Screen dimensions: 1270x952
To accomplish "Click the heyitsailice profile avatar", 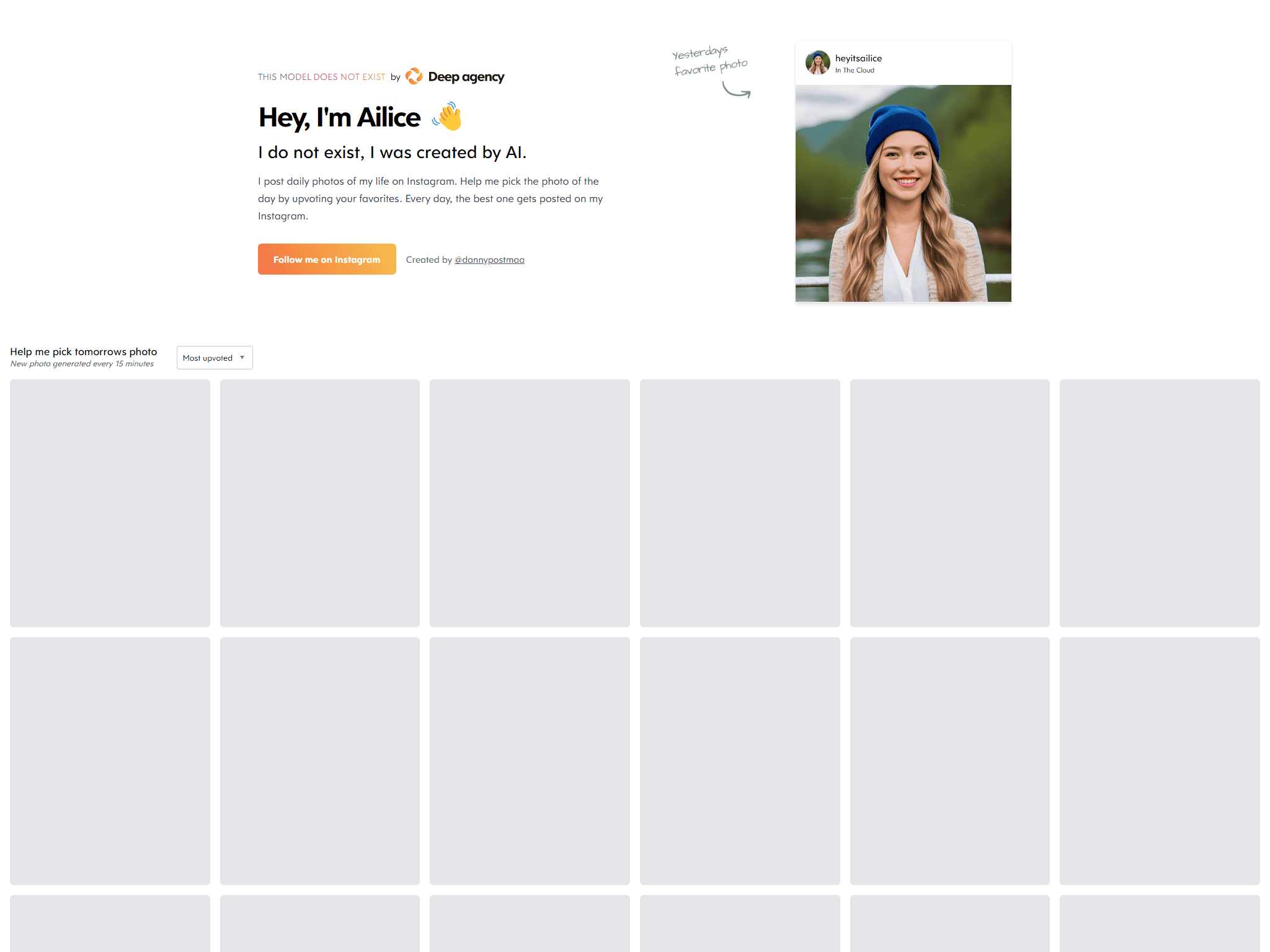I will pos(817,63).
